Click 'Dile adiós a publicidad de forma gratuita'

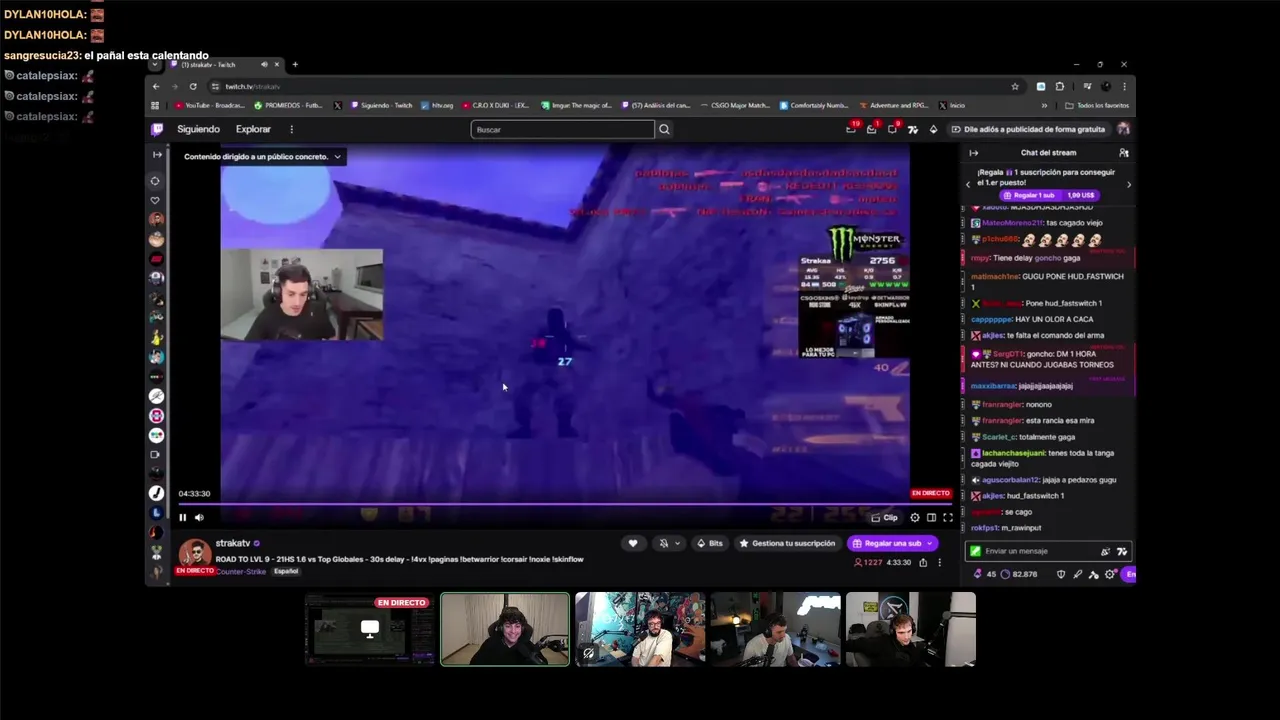pos(1028,129)
